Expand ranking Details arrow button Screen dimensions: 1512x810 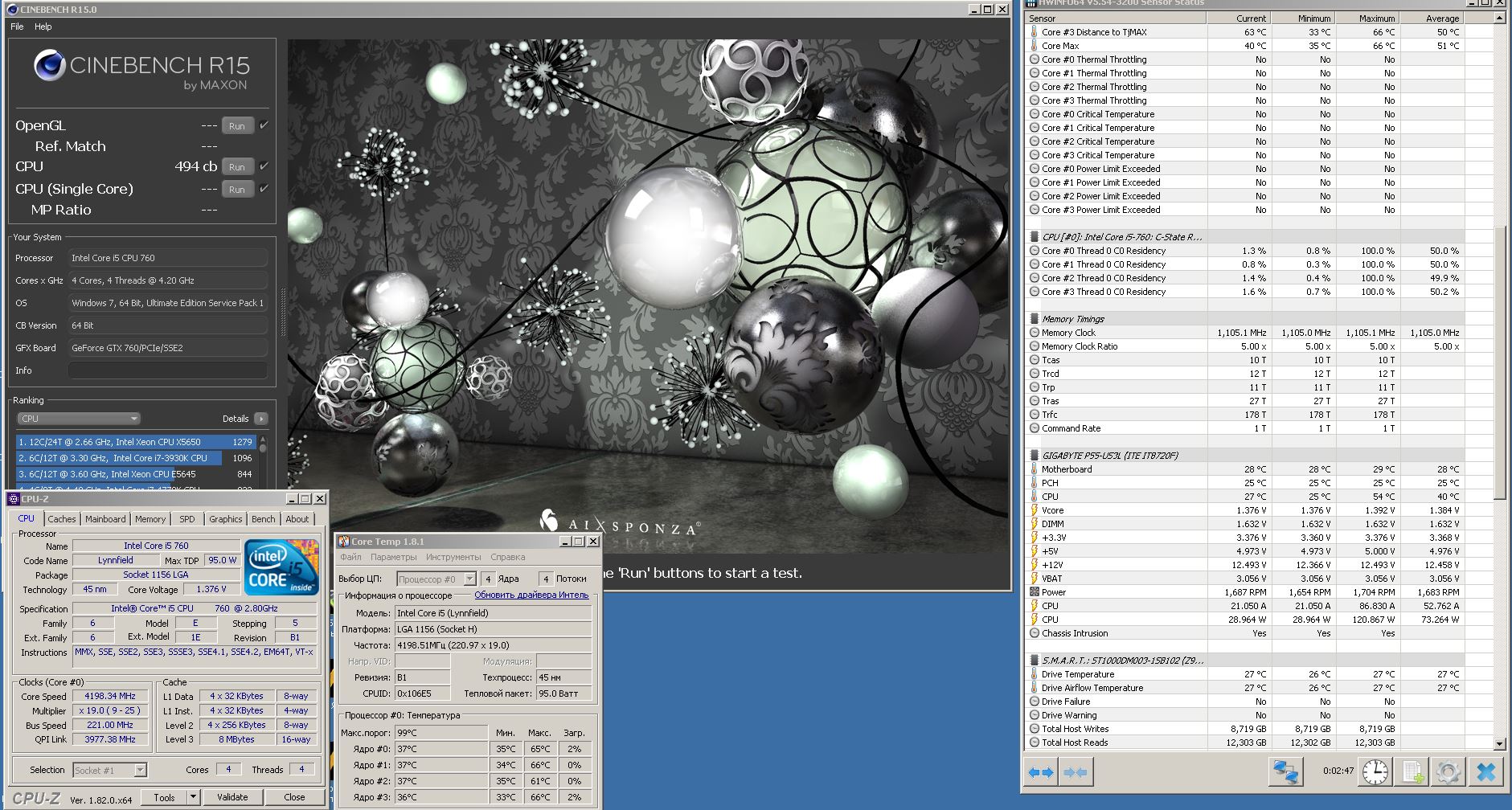click(x=261, y=419)
